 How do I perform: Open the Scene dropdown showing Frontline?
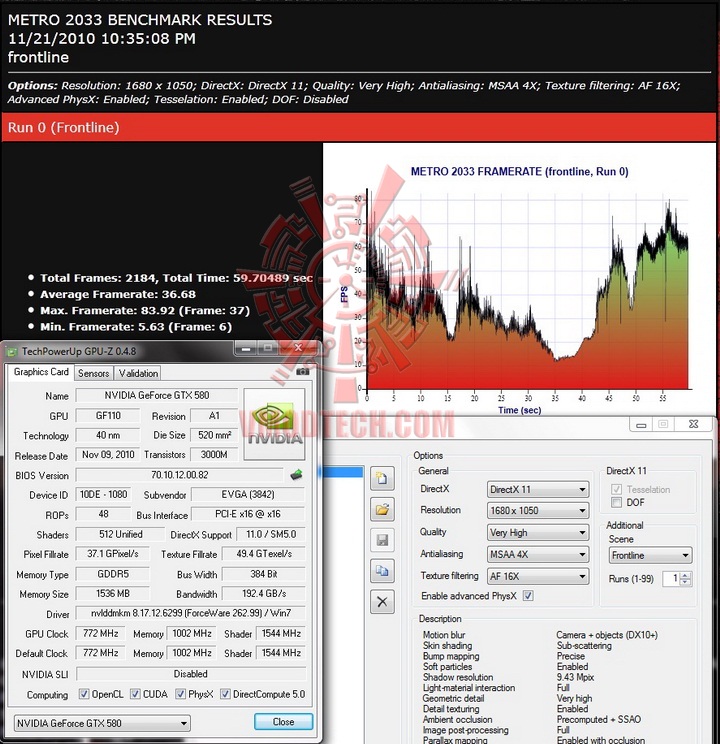click(650, 555)
